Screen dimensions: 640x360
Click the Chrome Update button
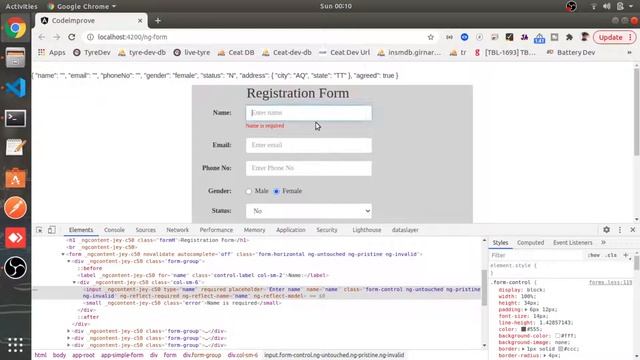click(x=614, y=37)
